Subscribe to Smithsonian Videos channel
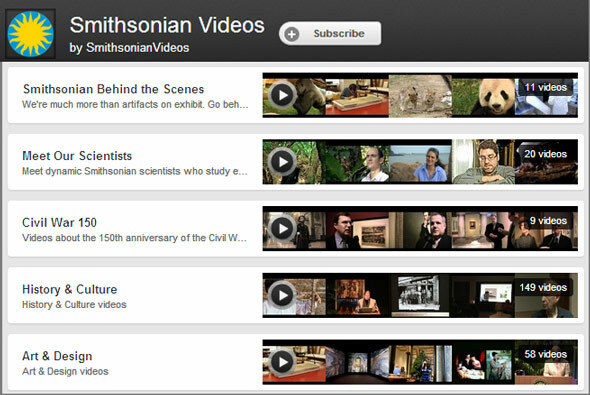The image size is (590, 395). click(330, 33)
